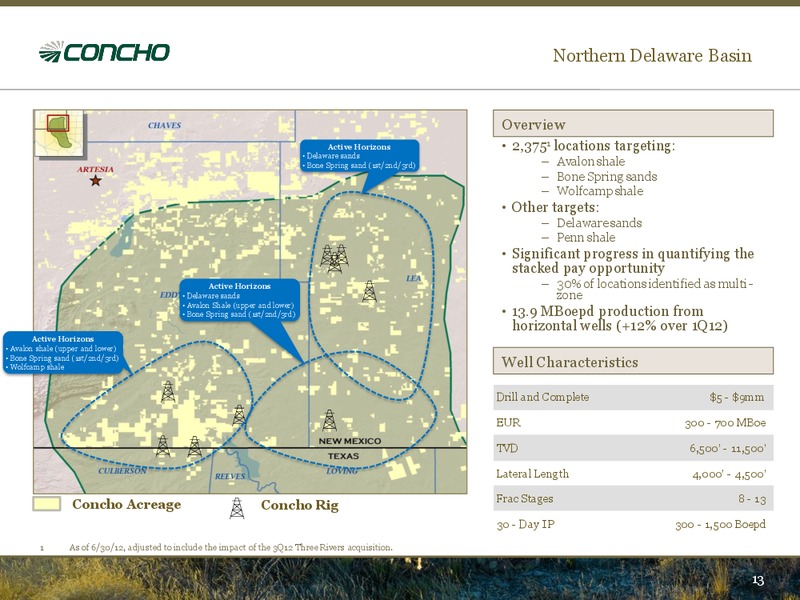Click the cluster of three rig icons
The width and height of the screenshot is (800, 600).
click(x=334, y=258)
